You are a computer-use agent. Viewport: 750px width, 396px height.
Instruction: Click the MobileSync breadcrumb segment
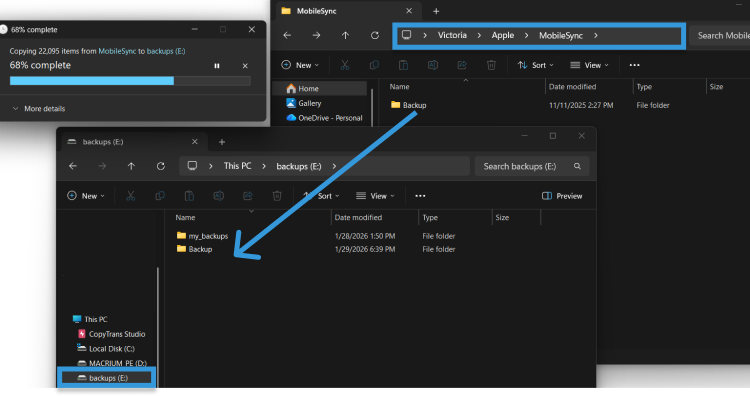point(561,35)
